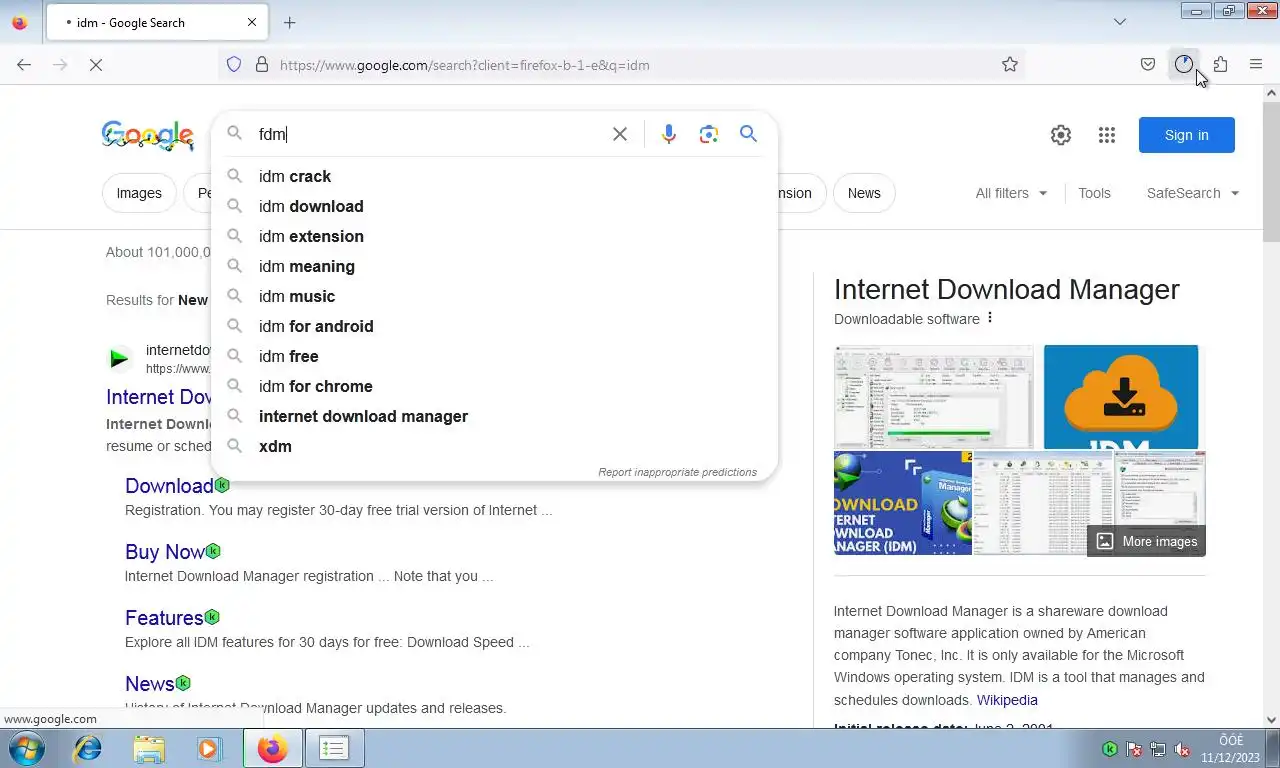Open the clock toolbar icon beside Pocket
This screenshot has width=1280, height=768.
1184,65
